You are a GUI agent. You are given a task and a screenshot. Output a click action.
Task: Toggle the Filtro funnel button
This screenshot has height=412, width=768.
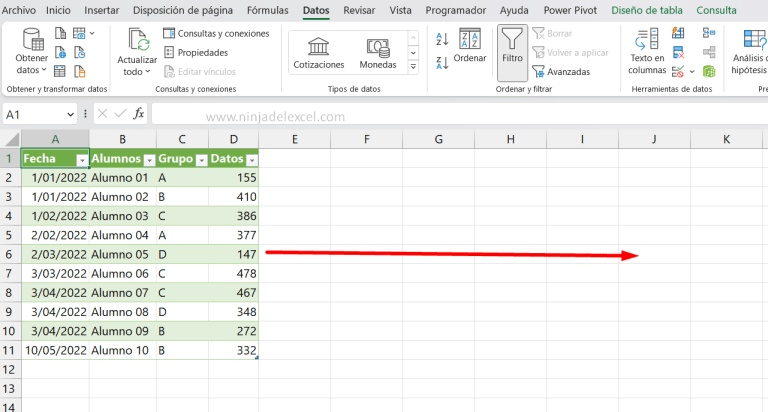tap(512, 52)
